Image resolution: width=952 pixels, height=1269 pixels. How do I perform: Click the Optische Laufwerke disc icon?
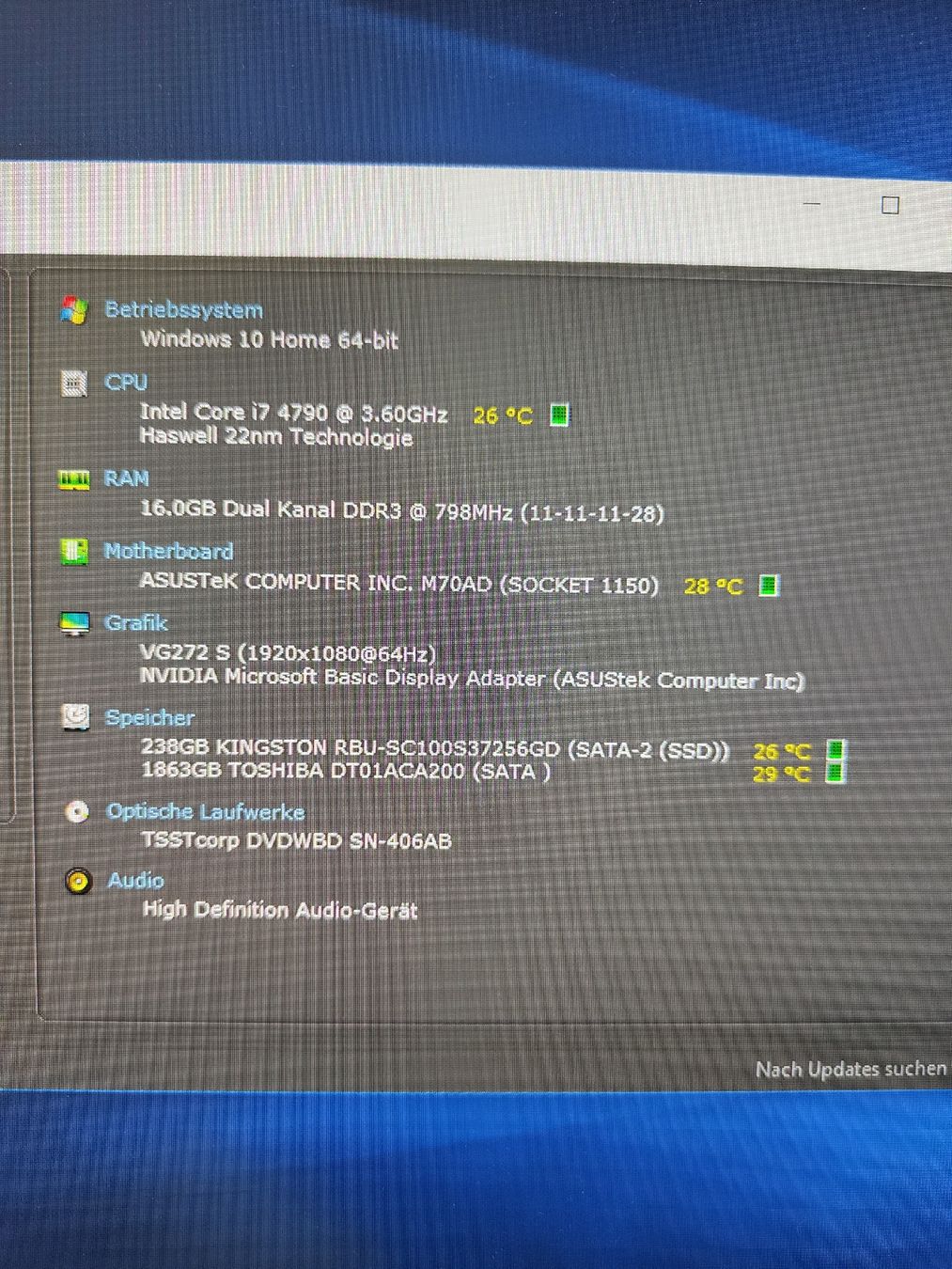(77, 811)
